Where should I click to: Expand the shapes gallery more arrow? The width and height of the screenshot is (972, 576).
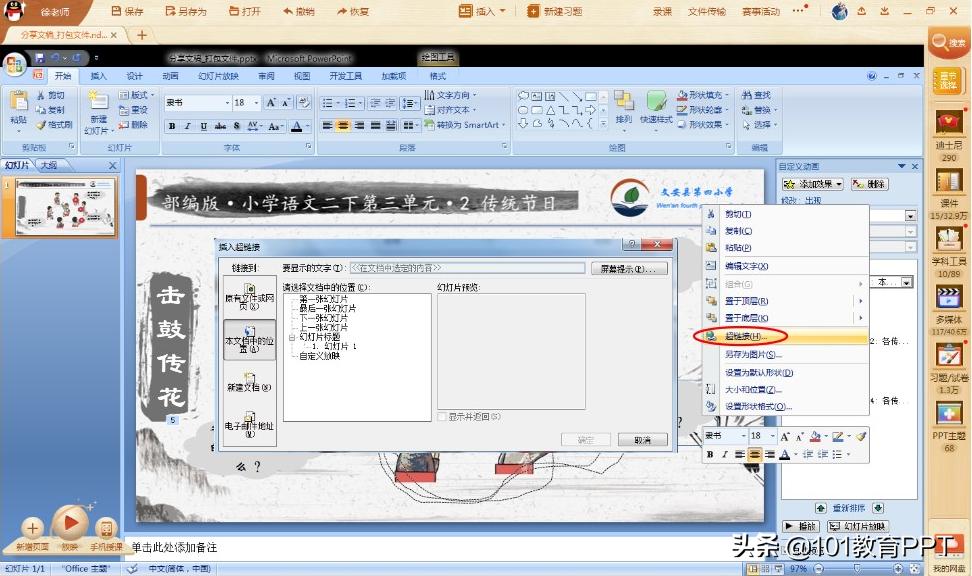click(x=603, y=124)
